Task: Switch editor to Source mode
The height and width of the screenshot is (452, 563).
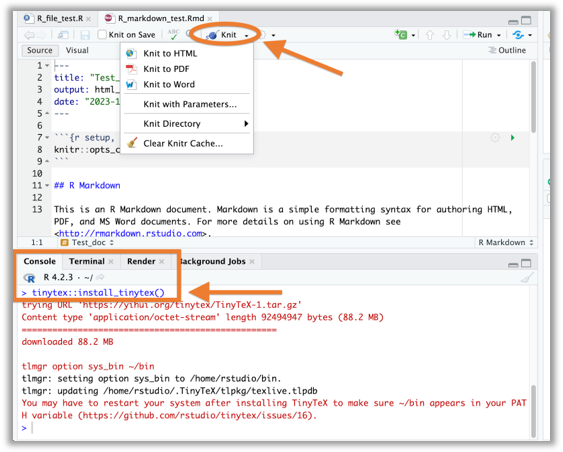Action: coord(39,50)
